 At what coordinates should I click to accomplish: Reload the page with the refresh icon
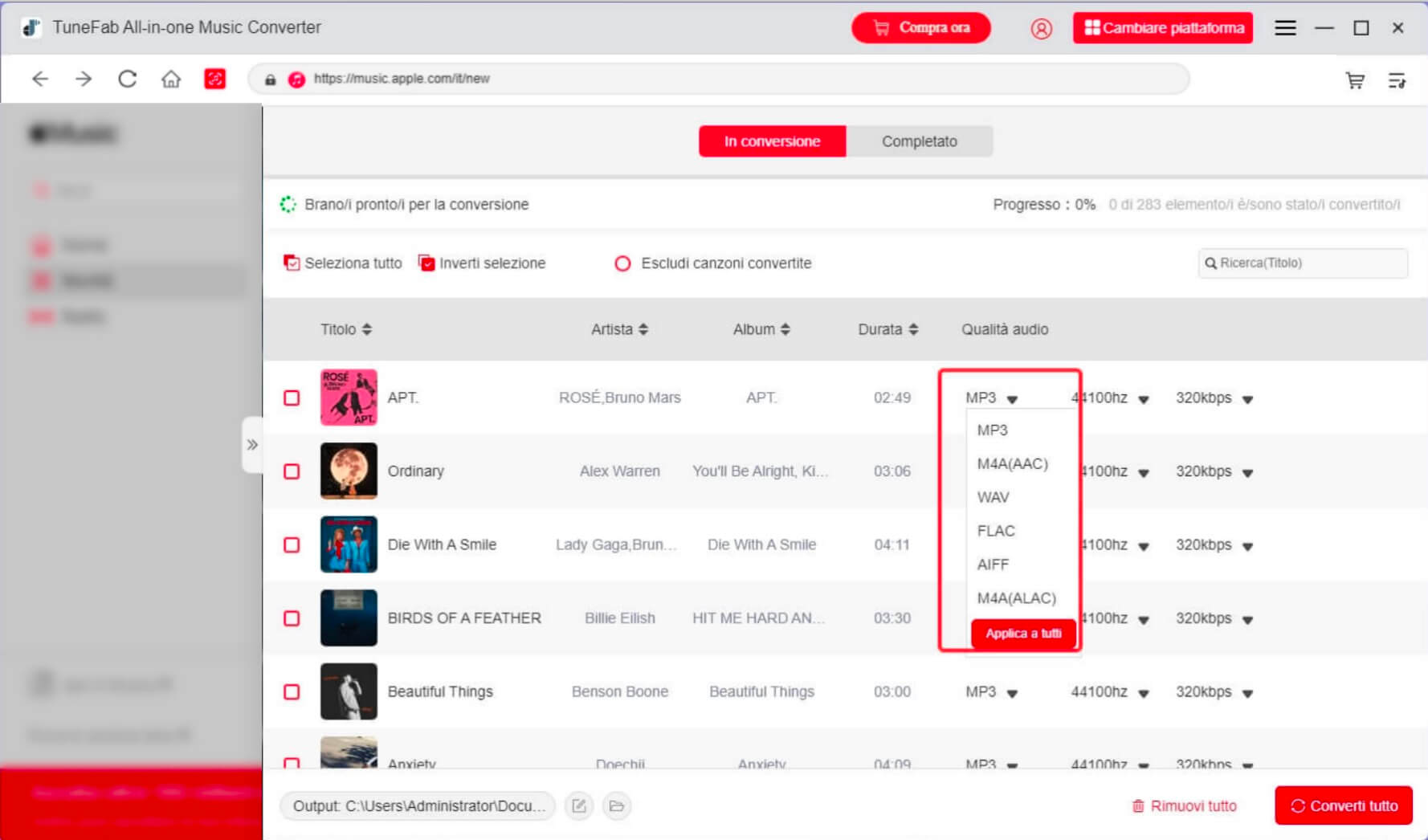click(x=127, y=79)
